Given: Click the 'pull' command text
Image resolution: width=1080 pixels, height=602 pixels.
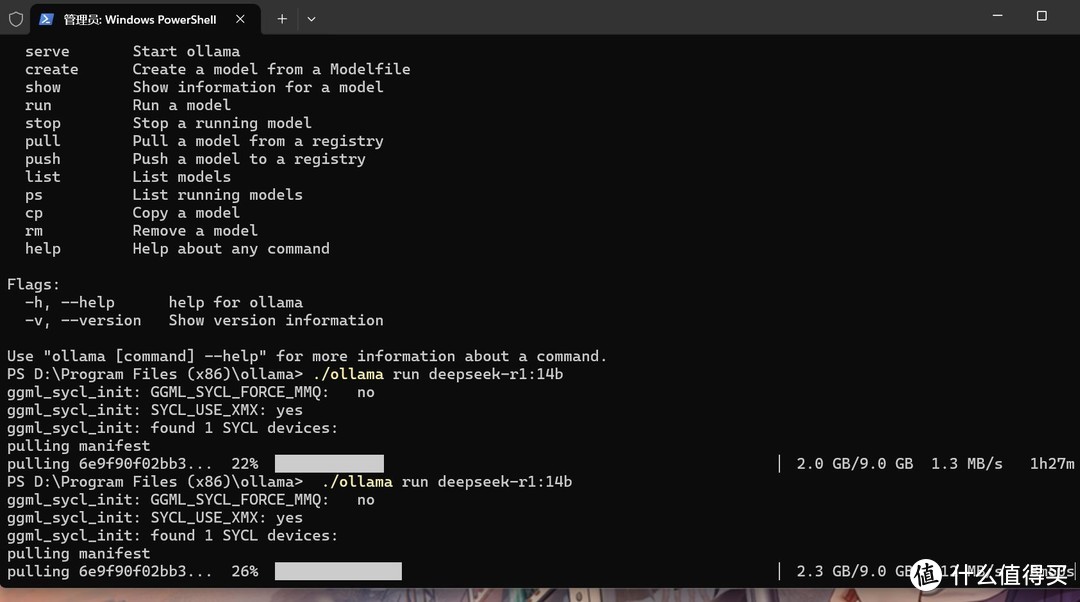Looking at the screenshot, I should (43, 141).
